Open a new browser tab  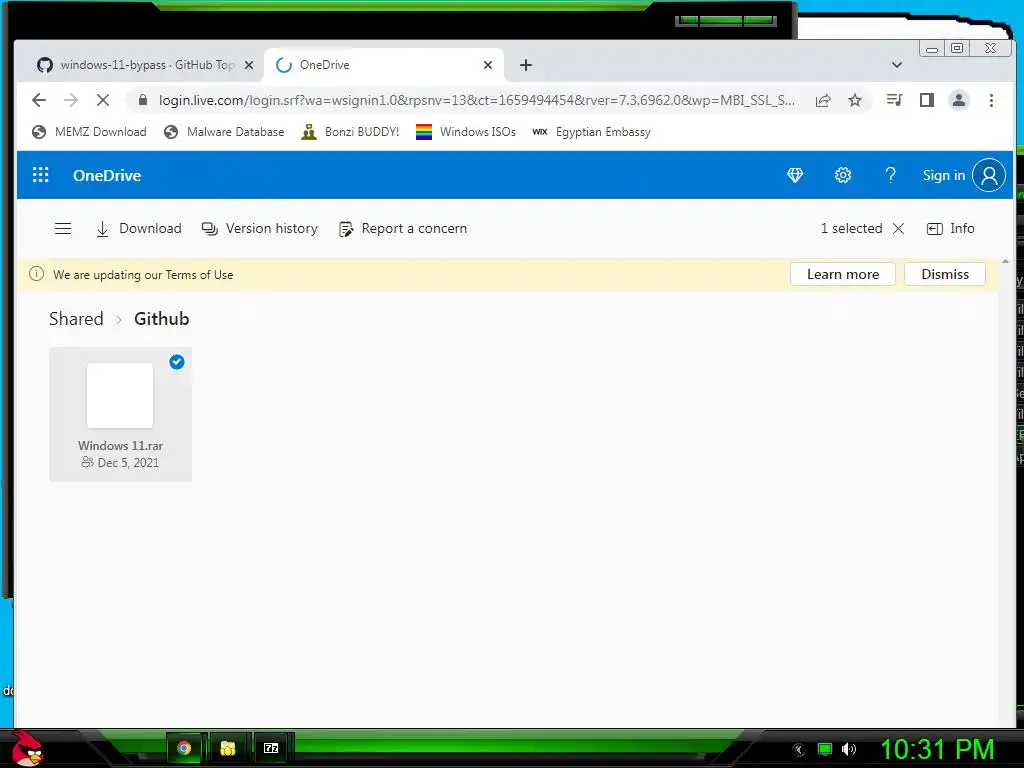coord(526,65)
